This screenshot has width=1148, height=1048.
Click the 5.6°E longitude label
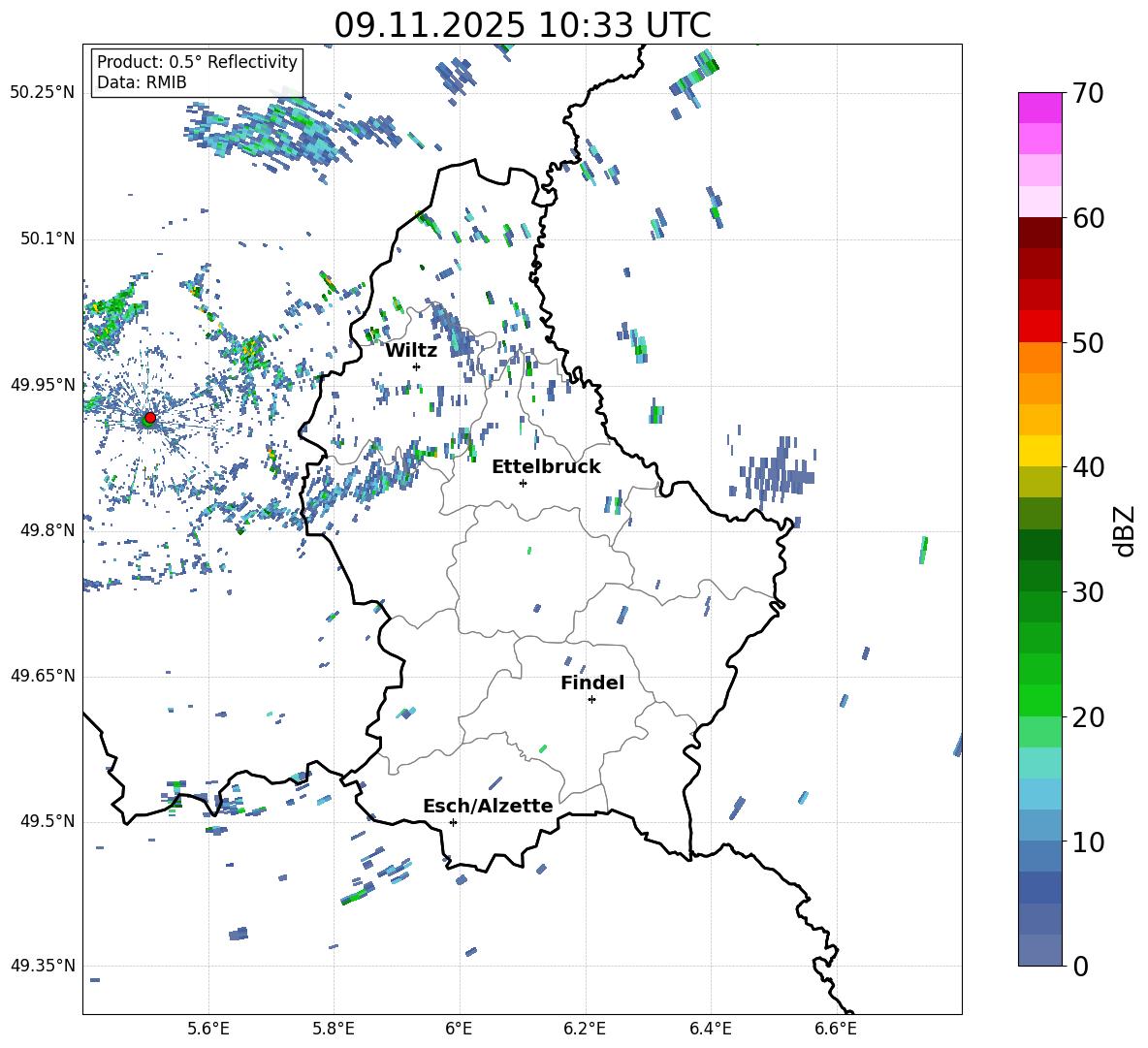point(208,1029)
